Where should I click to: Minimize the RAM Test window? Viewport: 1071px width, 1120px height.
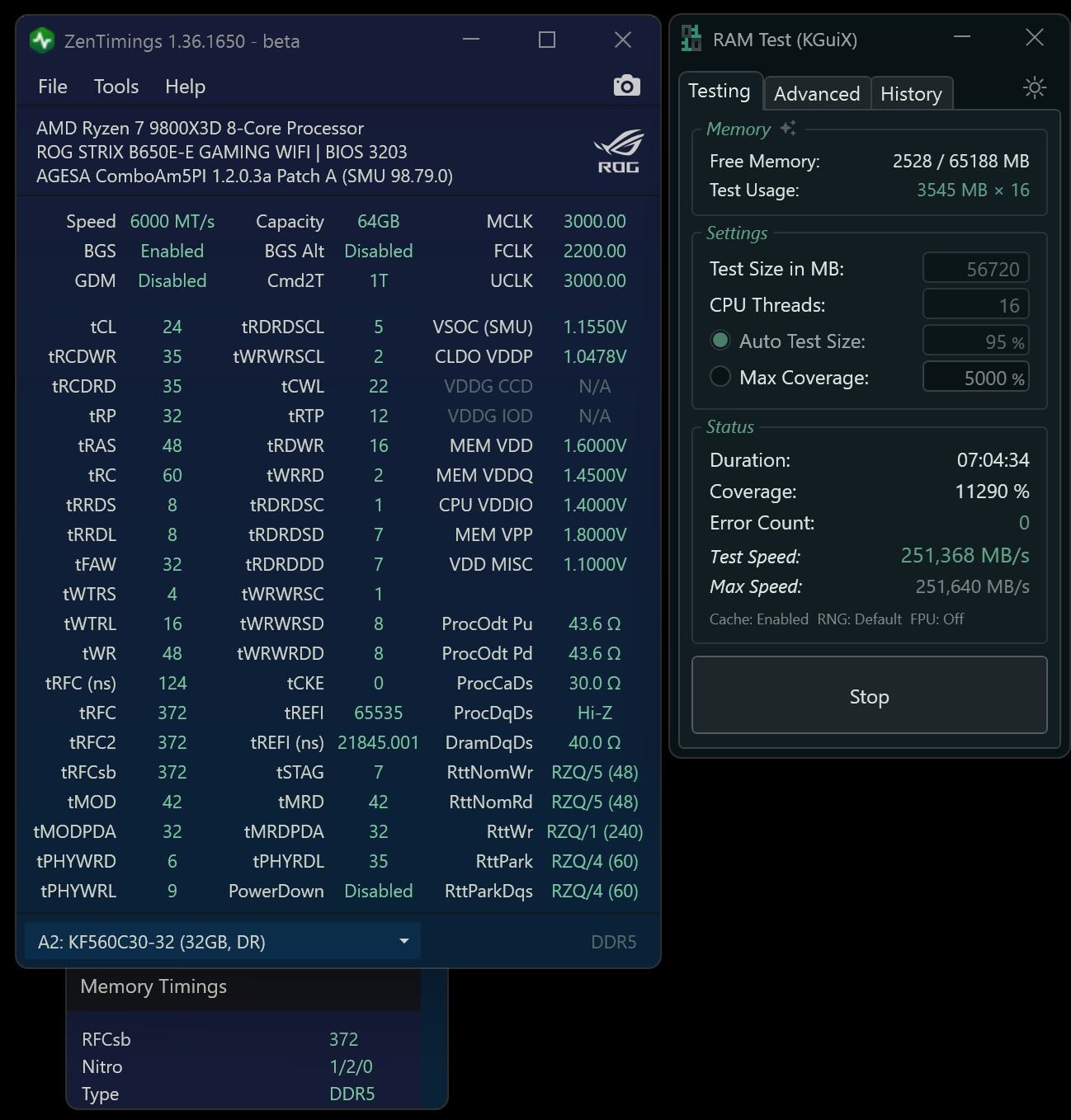tap(961, 37)
